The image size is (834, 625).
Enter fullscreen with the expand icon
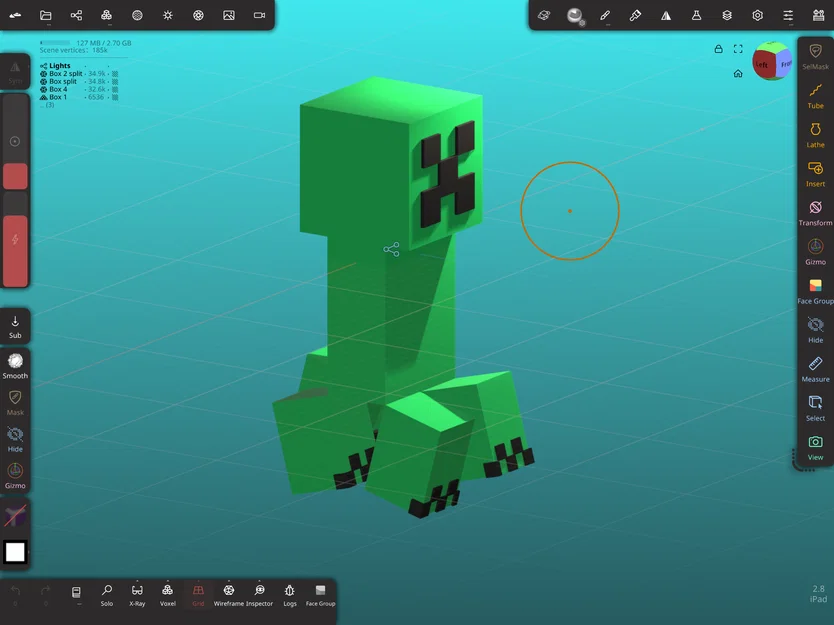click(x=738, y=49)
